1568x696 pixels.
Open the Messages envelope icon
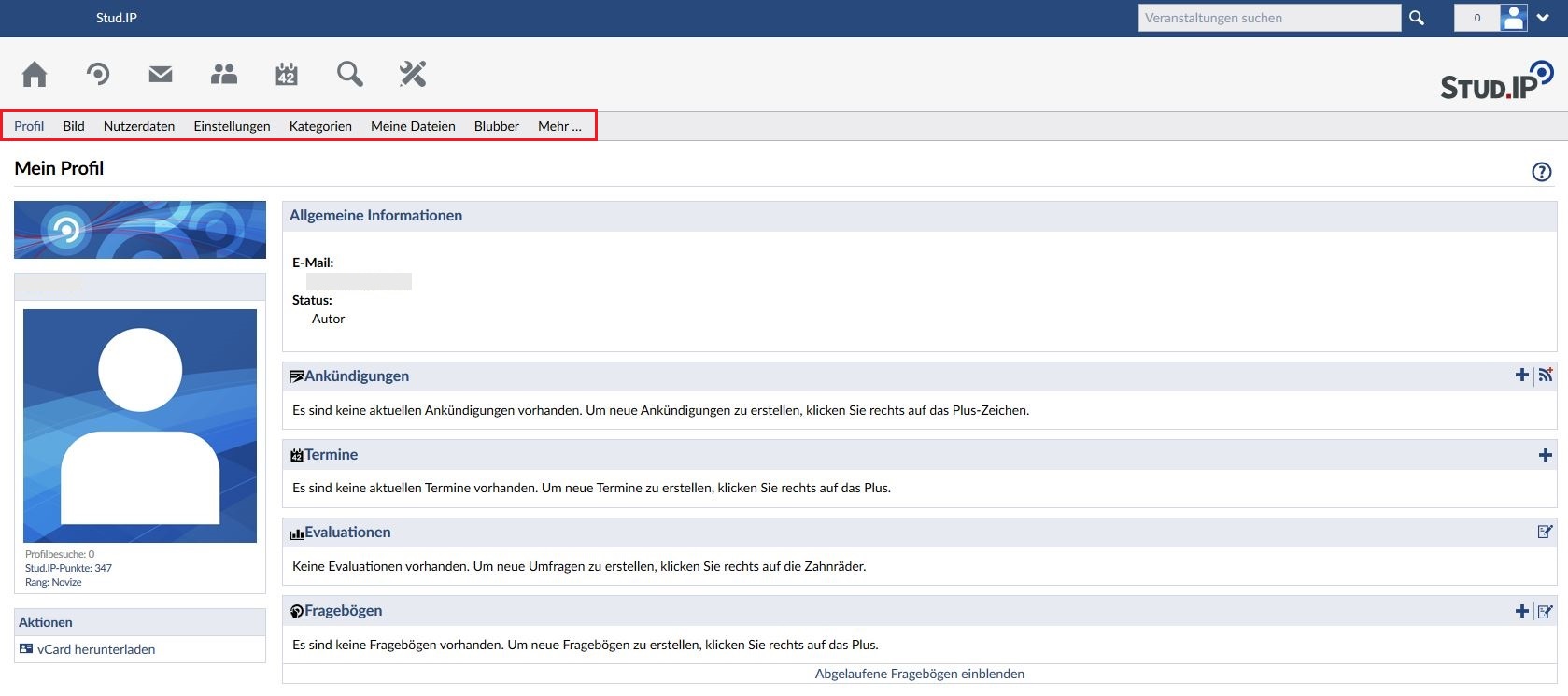click(x=161, y=74)
